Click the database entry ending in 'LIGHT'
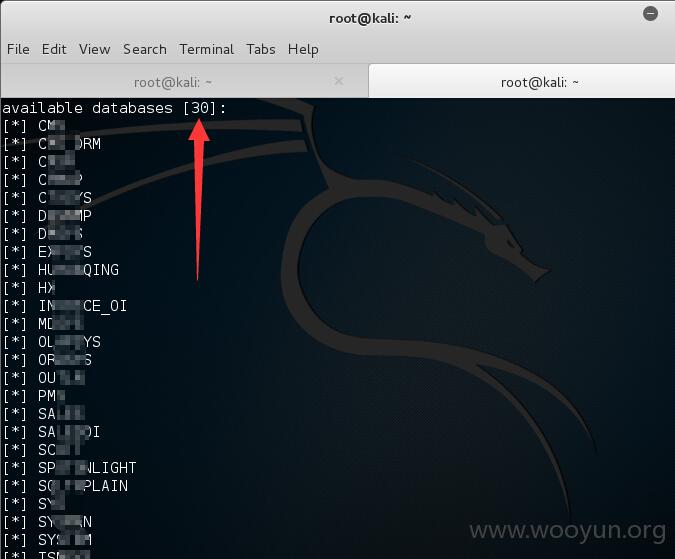Image resolution: width=675 pixels, height=559 pixels. 70,468
